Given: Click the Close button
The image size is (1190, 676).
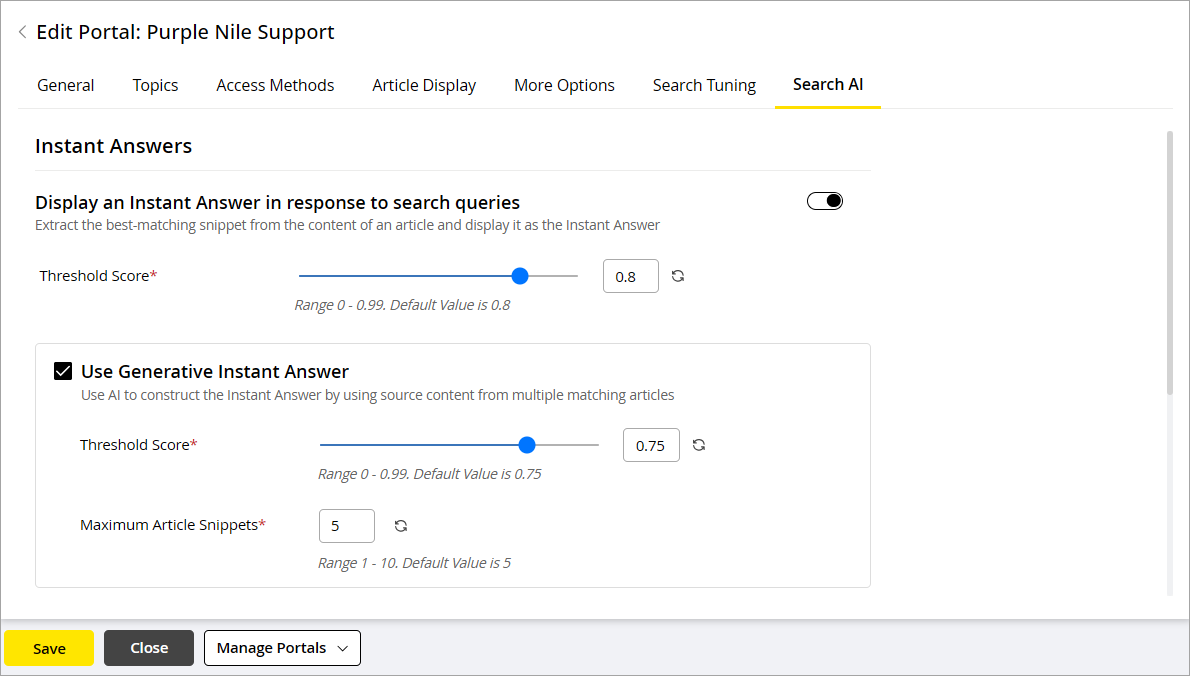Looking at the screenshot, I should click(x=148, y=648).
